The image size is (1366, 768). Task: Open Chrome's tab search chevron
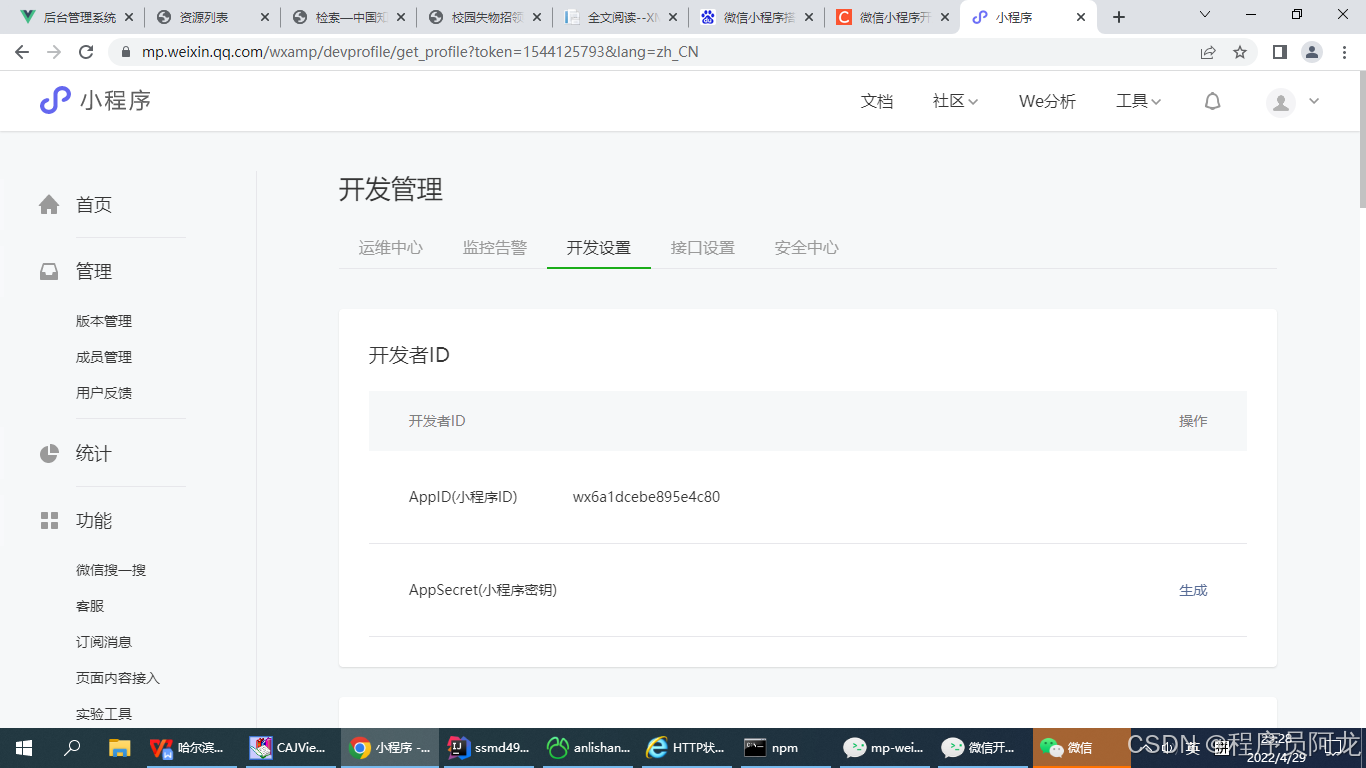click(1205, 16)
